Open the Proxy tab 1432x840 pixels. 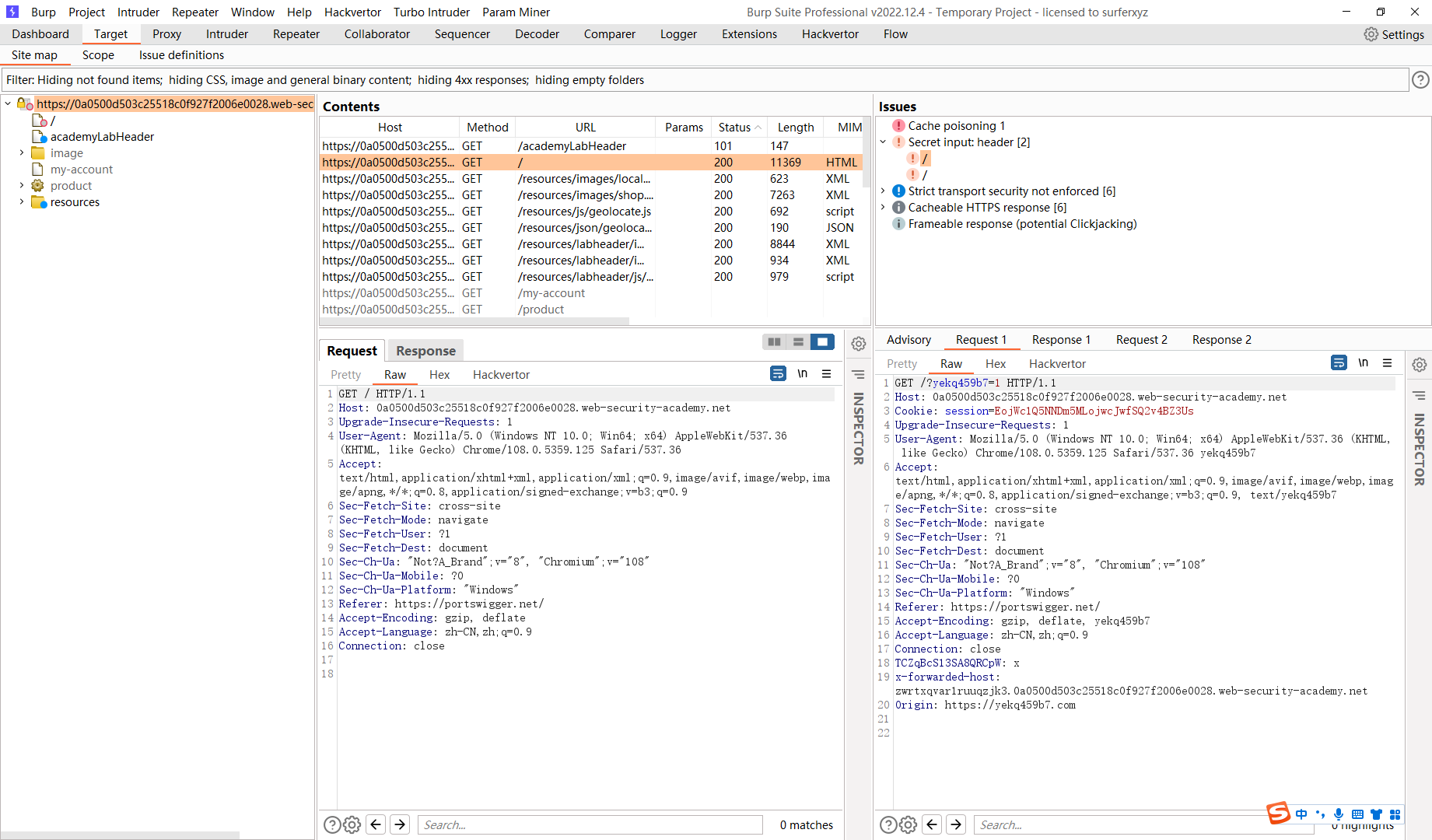point(166,34)
